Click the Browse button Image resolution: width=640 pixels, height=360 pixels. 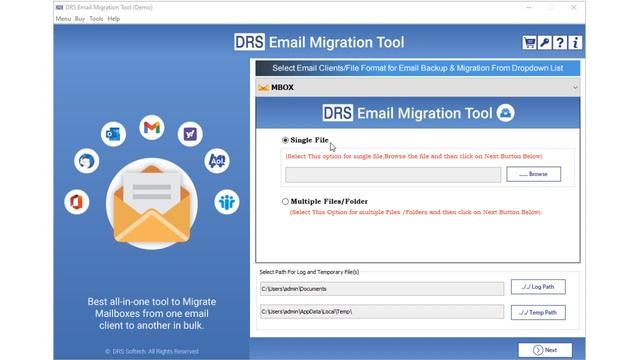(x=533, y=174)
